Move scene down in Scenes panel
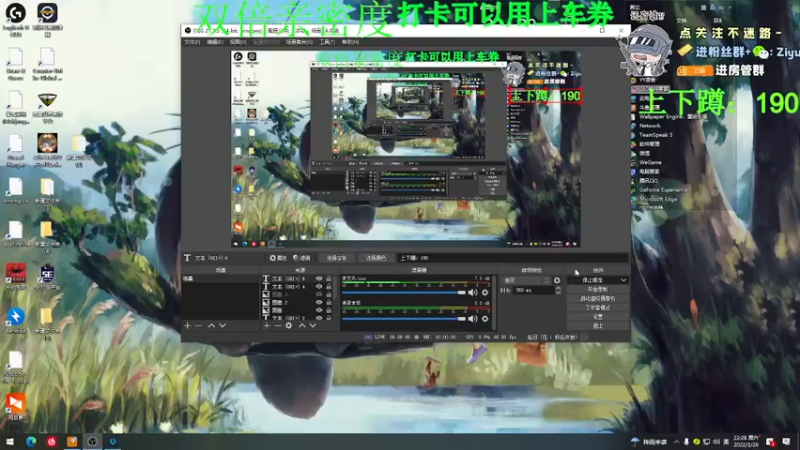The height and width of the screenshot is (450, 800). click(222, 326)
